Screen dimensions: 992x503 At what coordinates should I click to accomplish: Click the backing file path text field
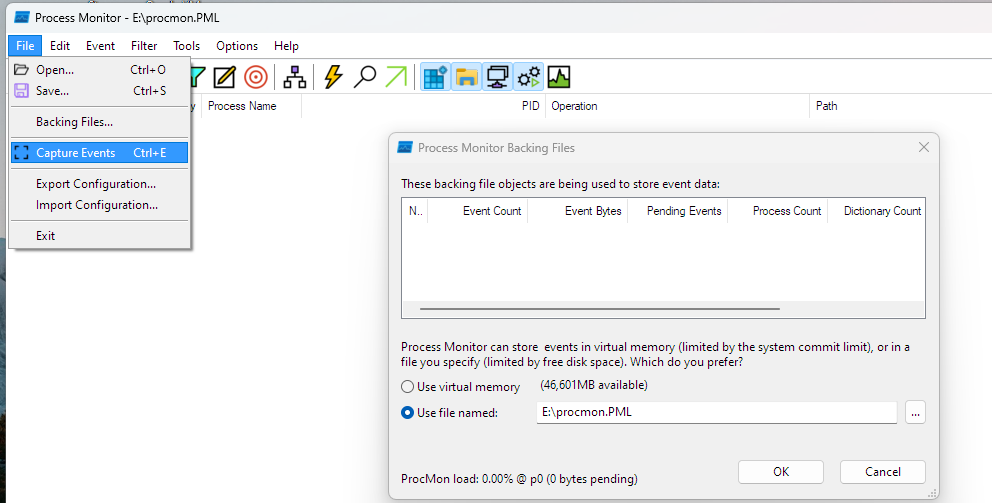(716, 412)
